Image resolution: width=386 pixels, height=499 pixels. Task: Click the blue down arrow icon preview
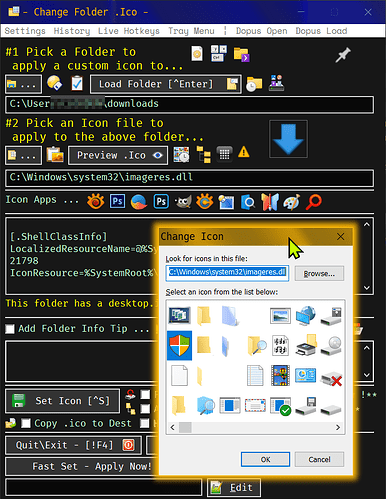(289, 139)
